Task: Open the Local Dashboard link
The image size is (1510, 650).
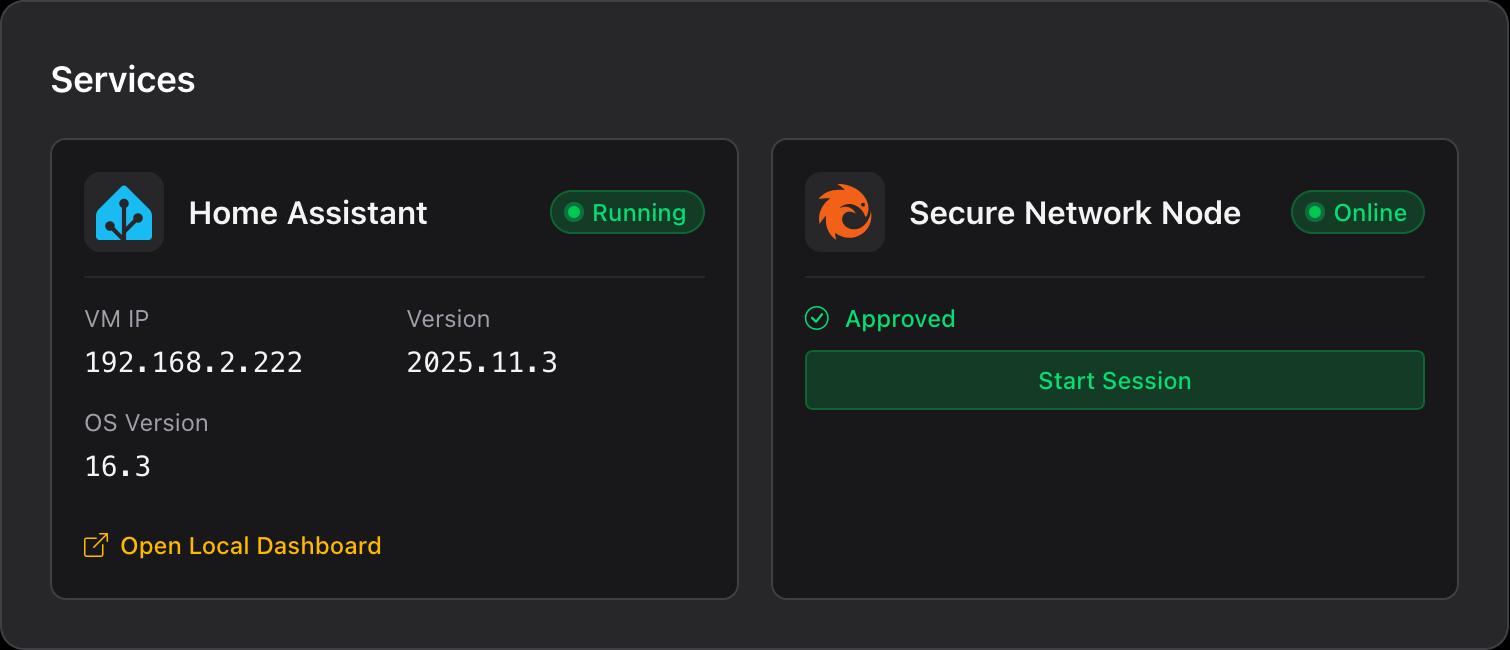Action: 250,546
